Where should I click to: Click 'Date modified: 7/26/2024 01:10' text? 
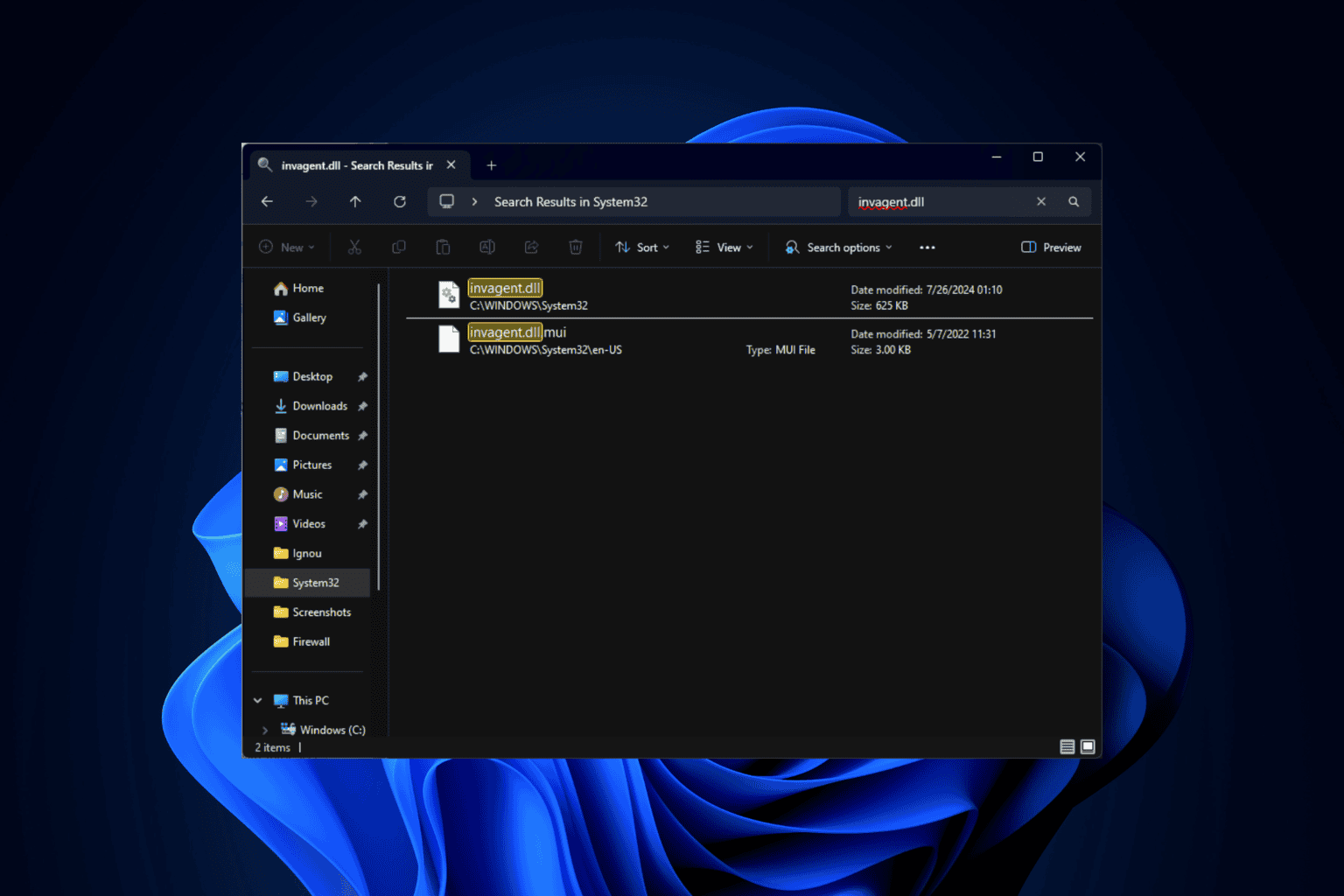tap(927, 290)
